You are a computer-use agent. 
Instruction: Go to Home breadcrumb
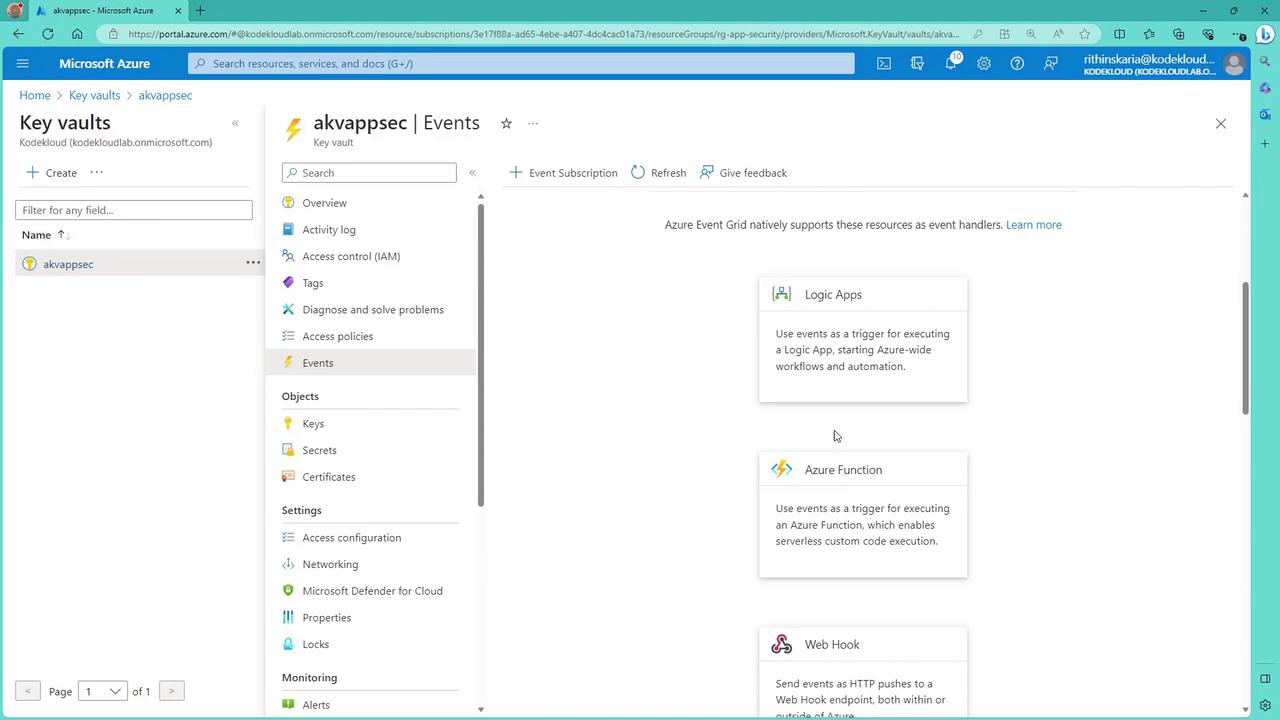point(34,95)
